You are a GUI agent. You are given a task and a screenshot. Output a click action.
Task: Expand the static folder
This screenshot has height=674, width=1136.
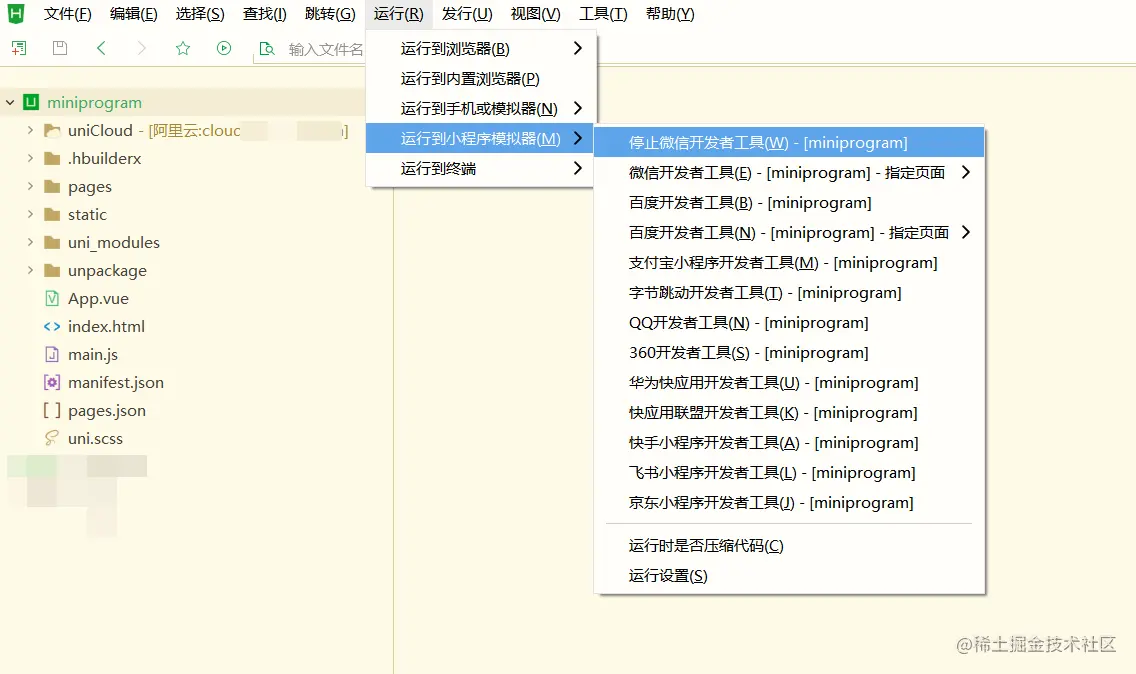30,214
